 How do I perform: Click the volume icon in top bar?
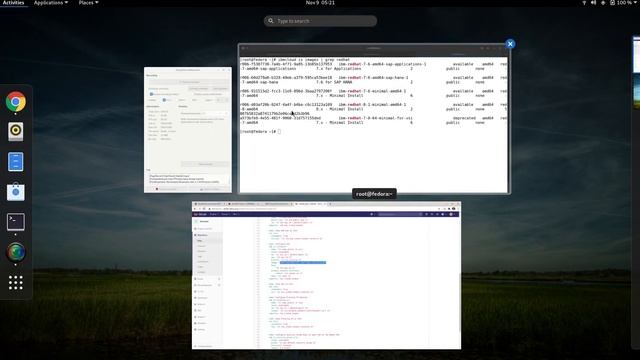593,3
